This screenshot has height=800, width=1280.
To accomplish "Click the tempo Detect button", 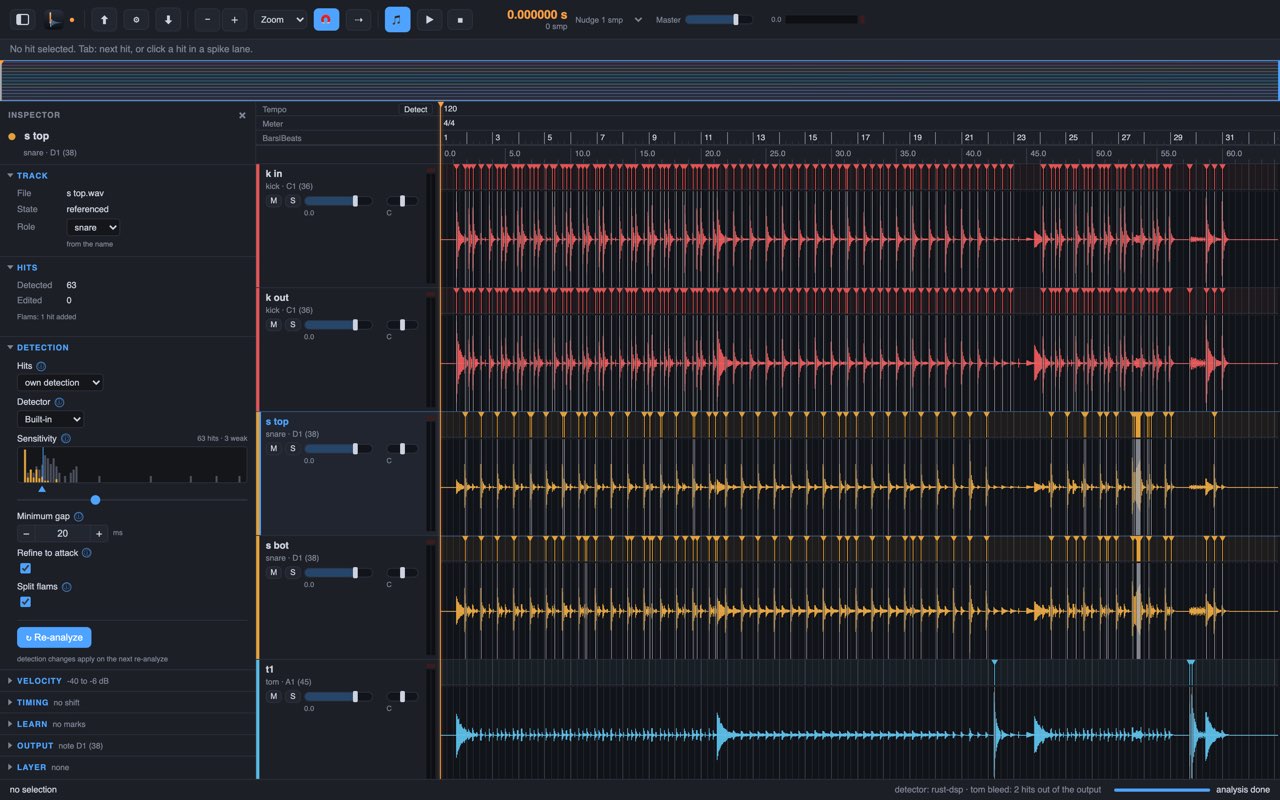I will click(x=416, y=109).
